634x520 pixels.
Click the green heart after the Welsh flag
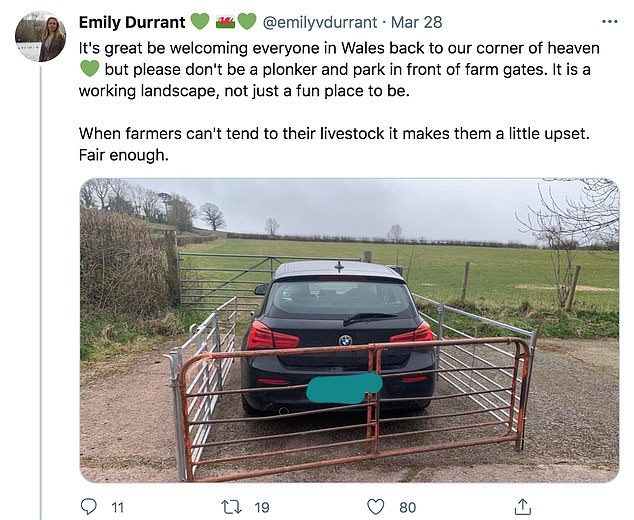click(x=247, y=22)
